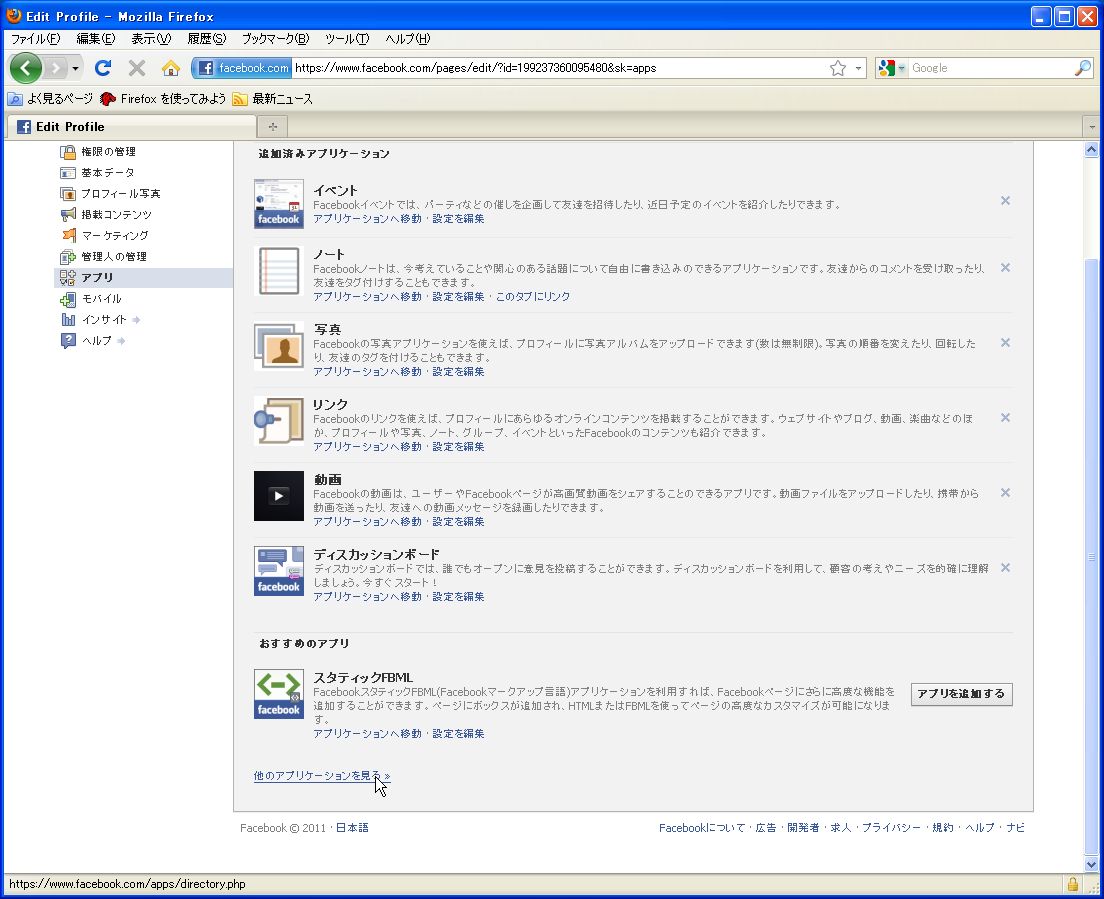Viewport: 1104px width, 899px height.
Task: Click the padlock security icon in status bar
Action: (1072, 884)
